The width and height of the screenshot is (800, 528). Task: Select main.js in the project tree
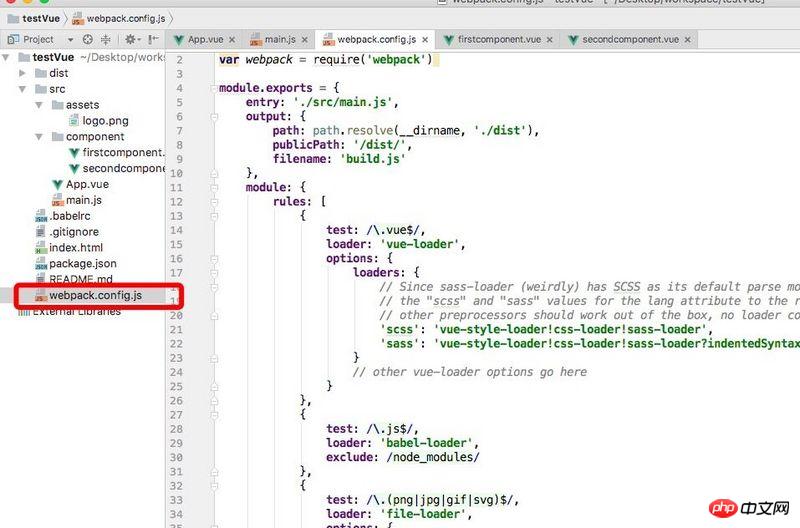(84, 200)
